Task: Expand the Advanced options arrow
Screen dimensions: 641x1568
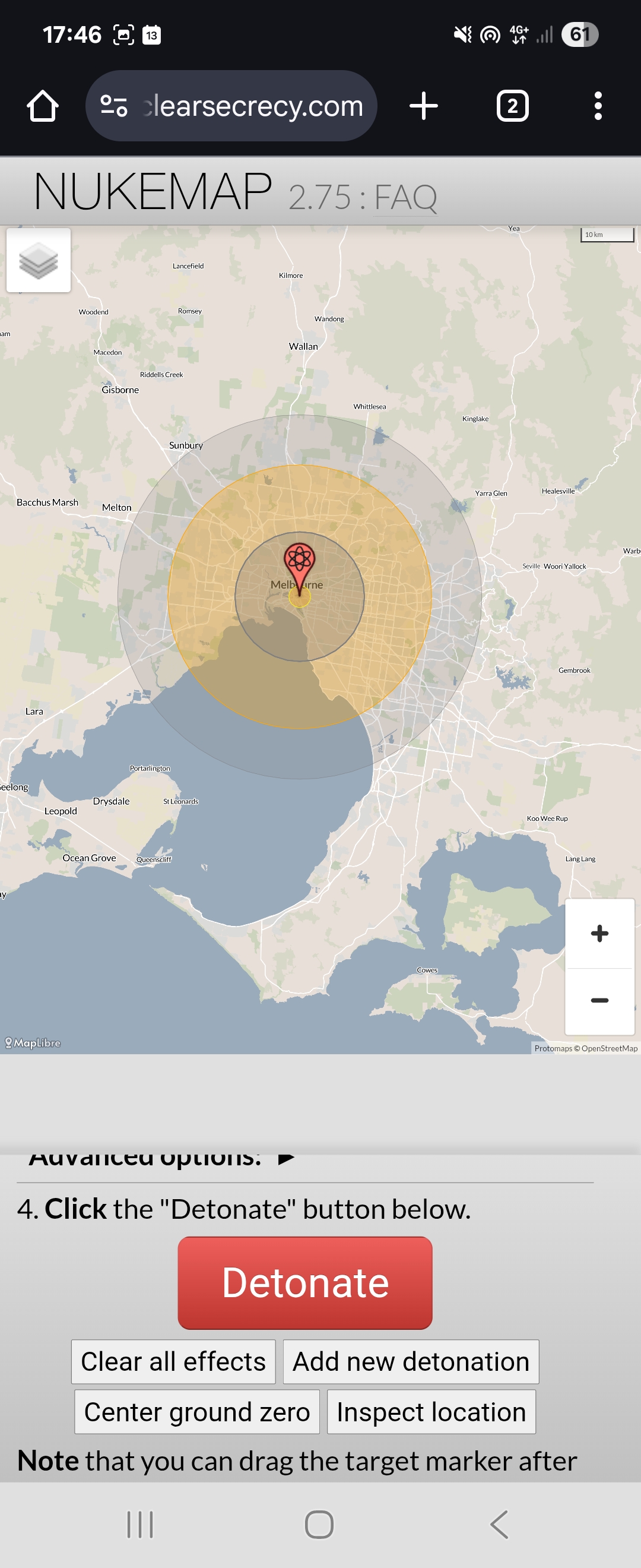Action: (286, 1158)
